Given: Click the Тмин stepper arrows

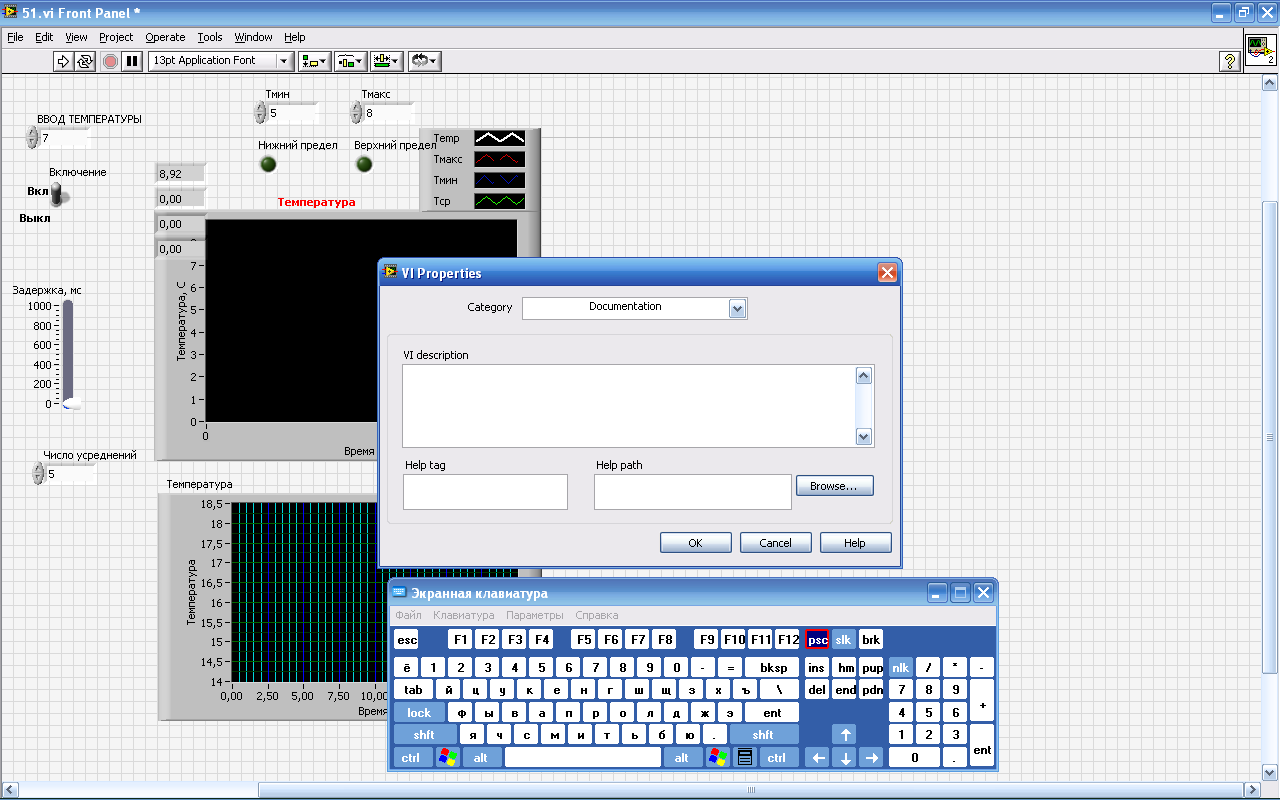Looking at the screenshot, I should click(260, 113).
